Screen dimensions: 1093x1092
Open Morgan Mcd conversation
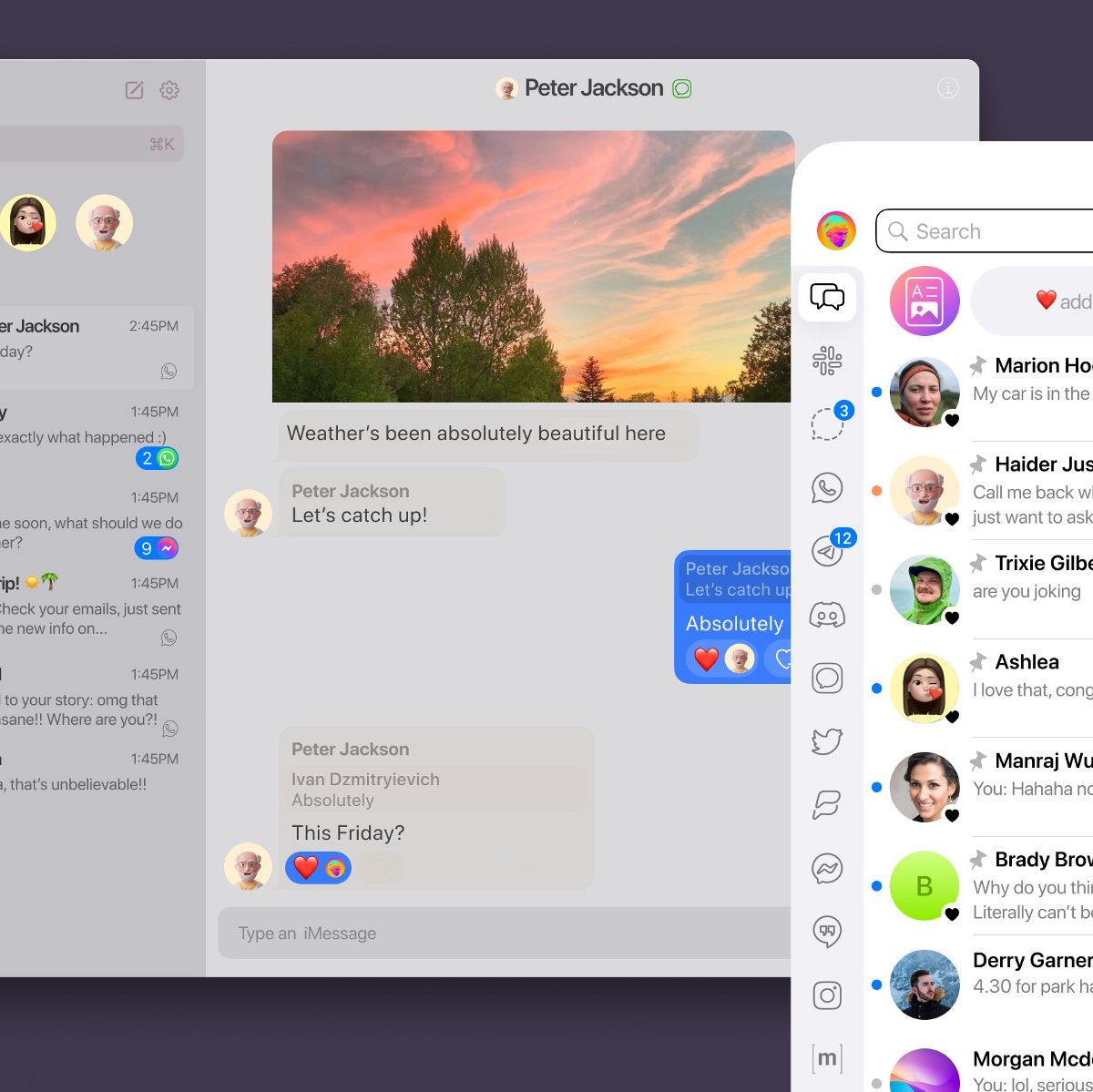981,1067
